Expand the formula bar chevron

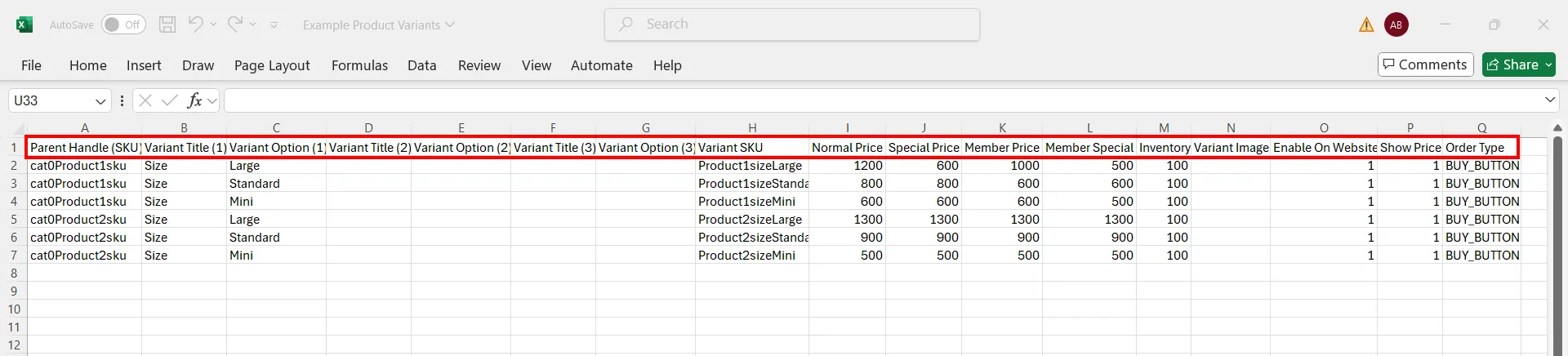[x=1550, y=100]
